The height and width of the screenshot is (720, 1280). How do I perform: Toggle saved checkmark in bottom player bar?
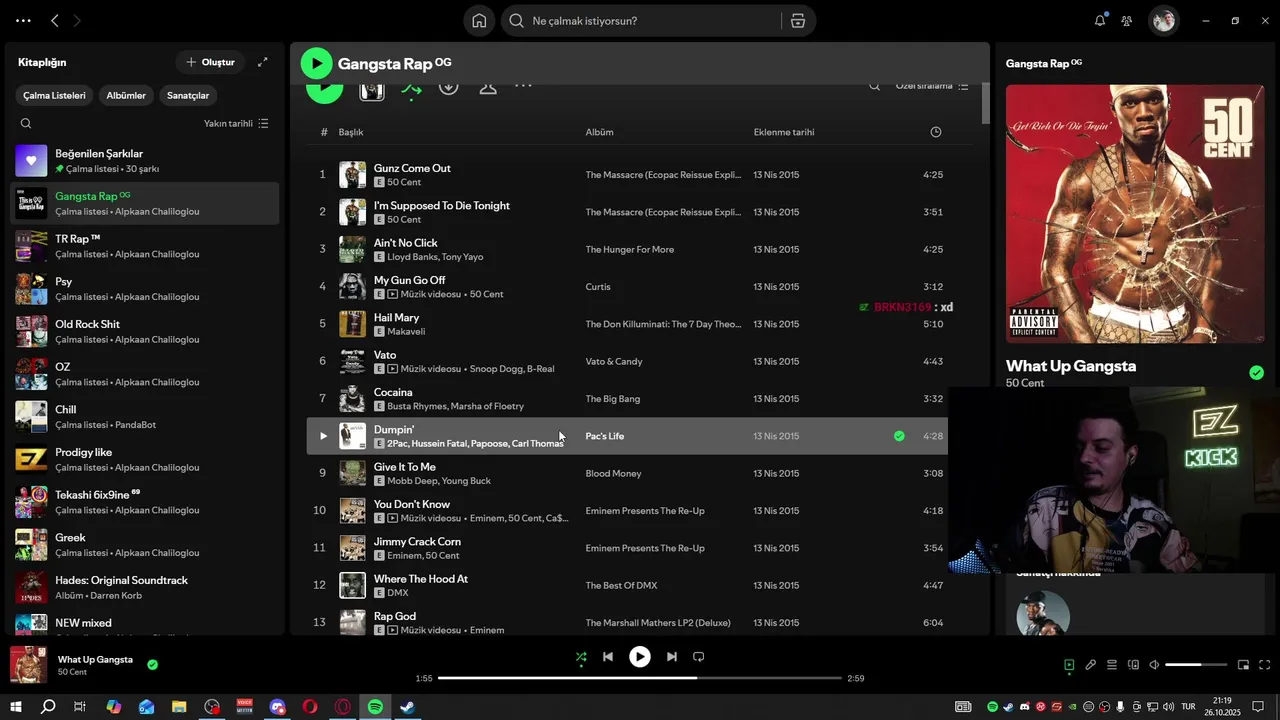click(152, 664)
